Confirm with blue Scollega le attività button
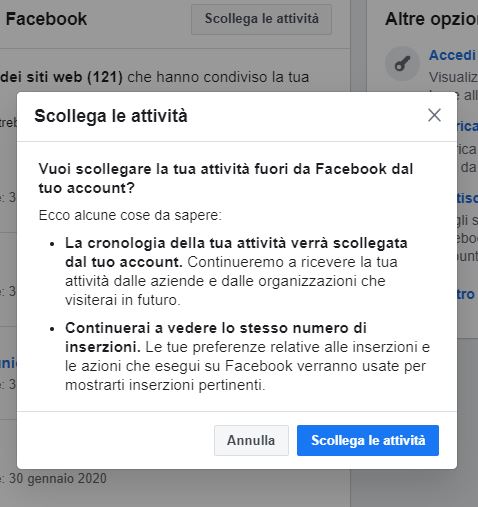Image resolution: width=478 pixels, height=507 pixels. (368, 440)
